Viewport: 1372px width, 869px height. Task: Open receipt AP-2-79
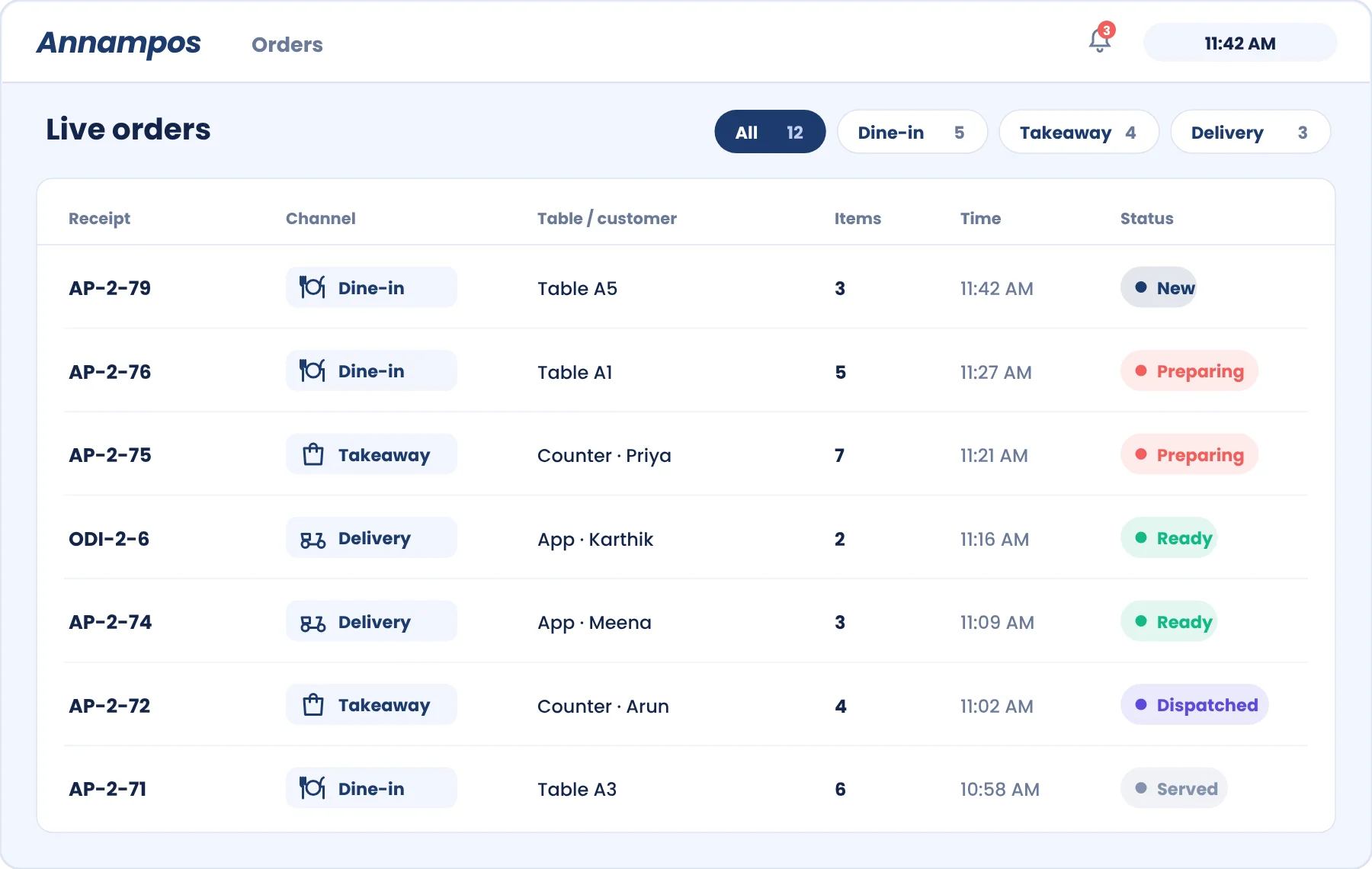pyautogui.click(x=110, y=288)
